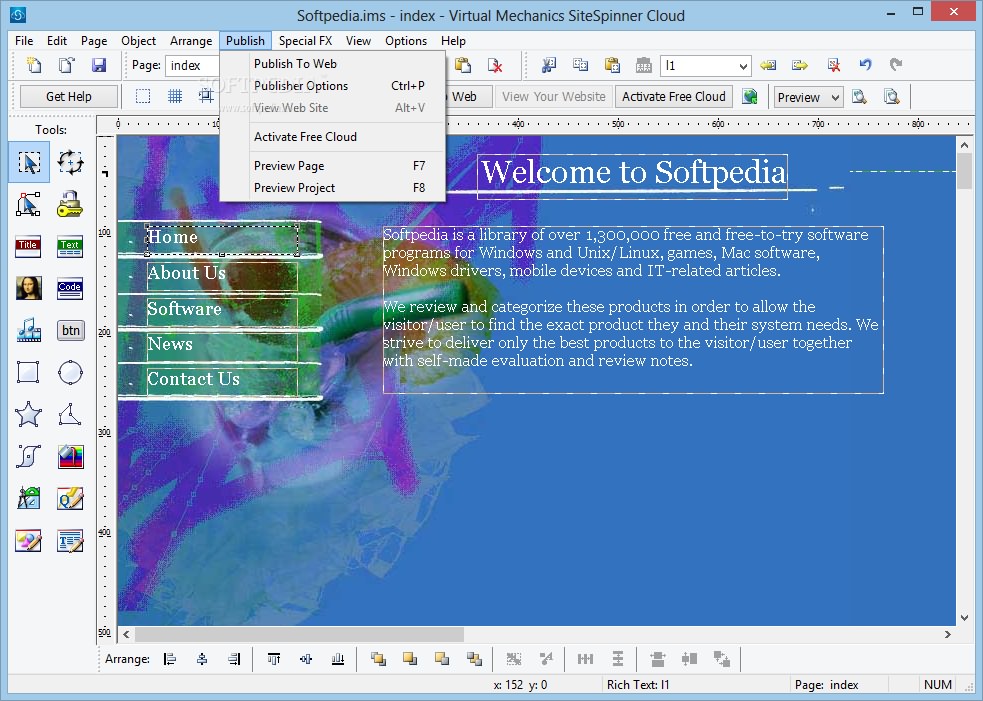Select the btn button tool

click(70, 330)
